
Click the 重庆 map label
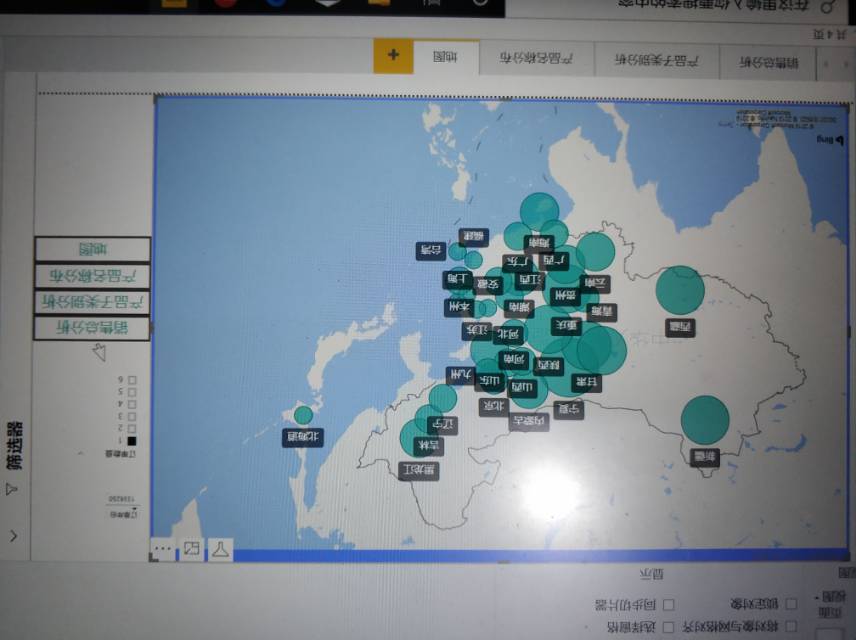(566, 327)
